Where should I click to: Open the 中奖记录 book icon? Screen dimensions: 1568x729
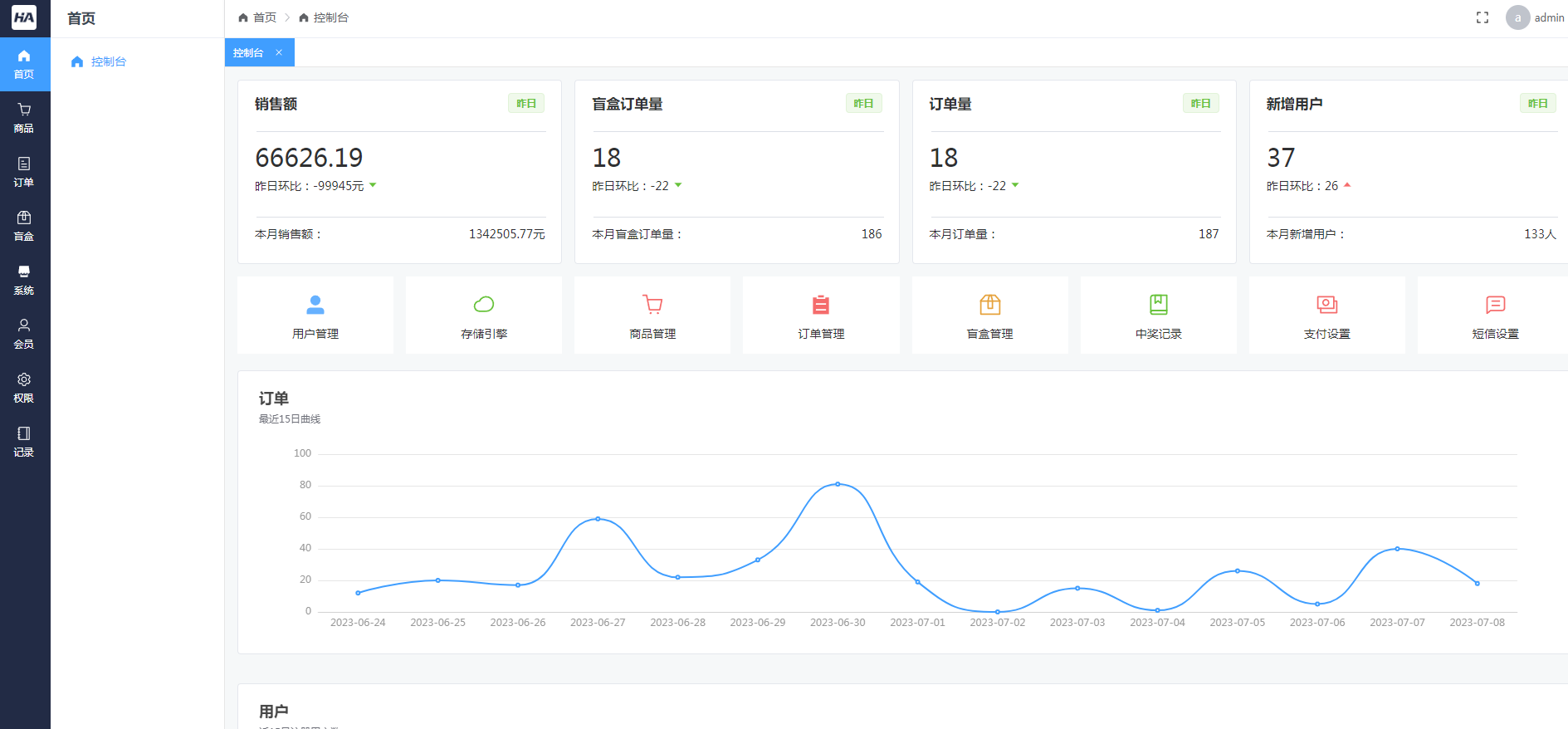[x=1158, y=305]
